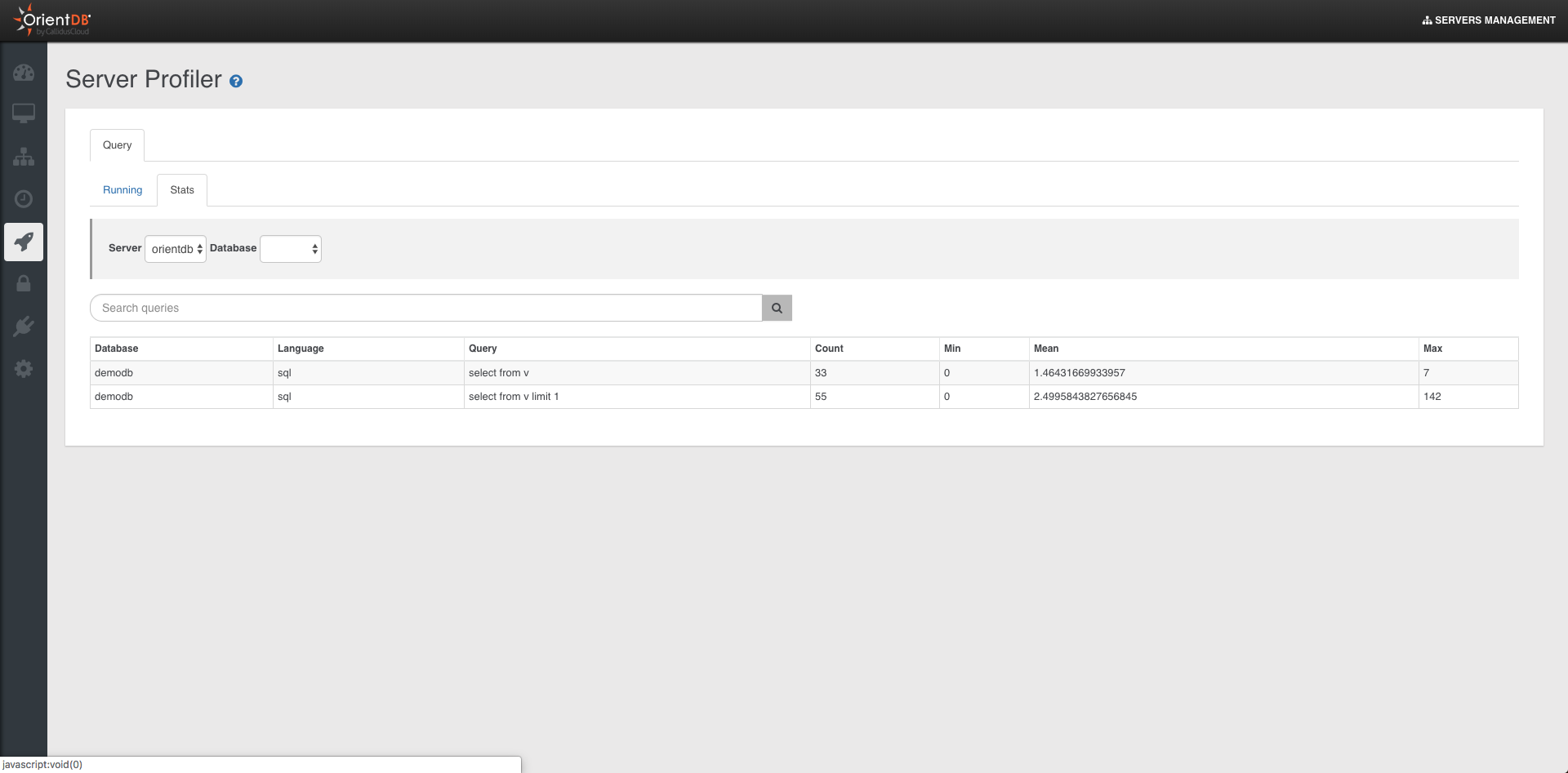Select the rocket profiler icon in sidebar
Viewport: 1568px width, 773px height.
click(24, 242)
